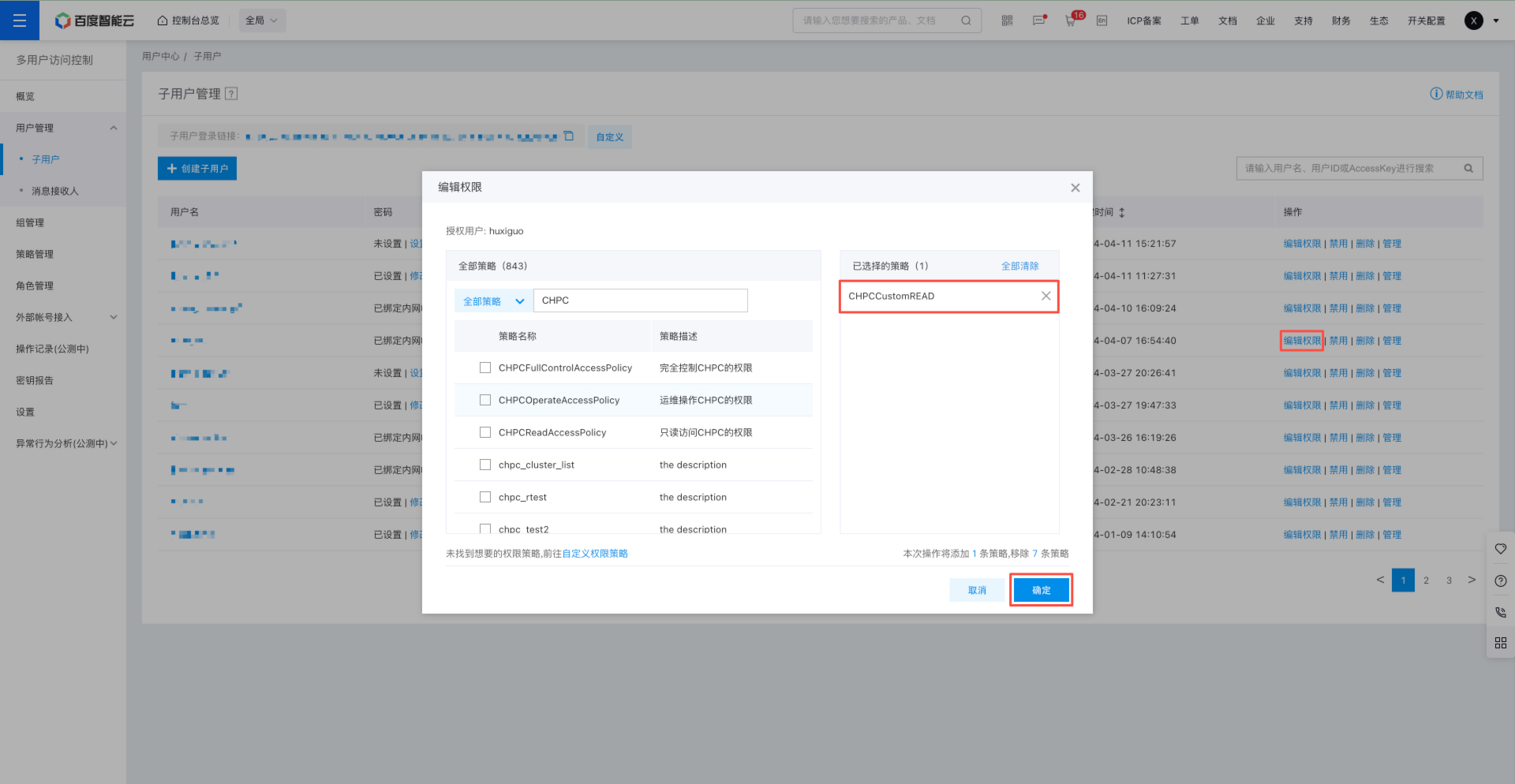Expand the avatar dropdown caret
1515x784 pixels.
pos(1496,21)
